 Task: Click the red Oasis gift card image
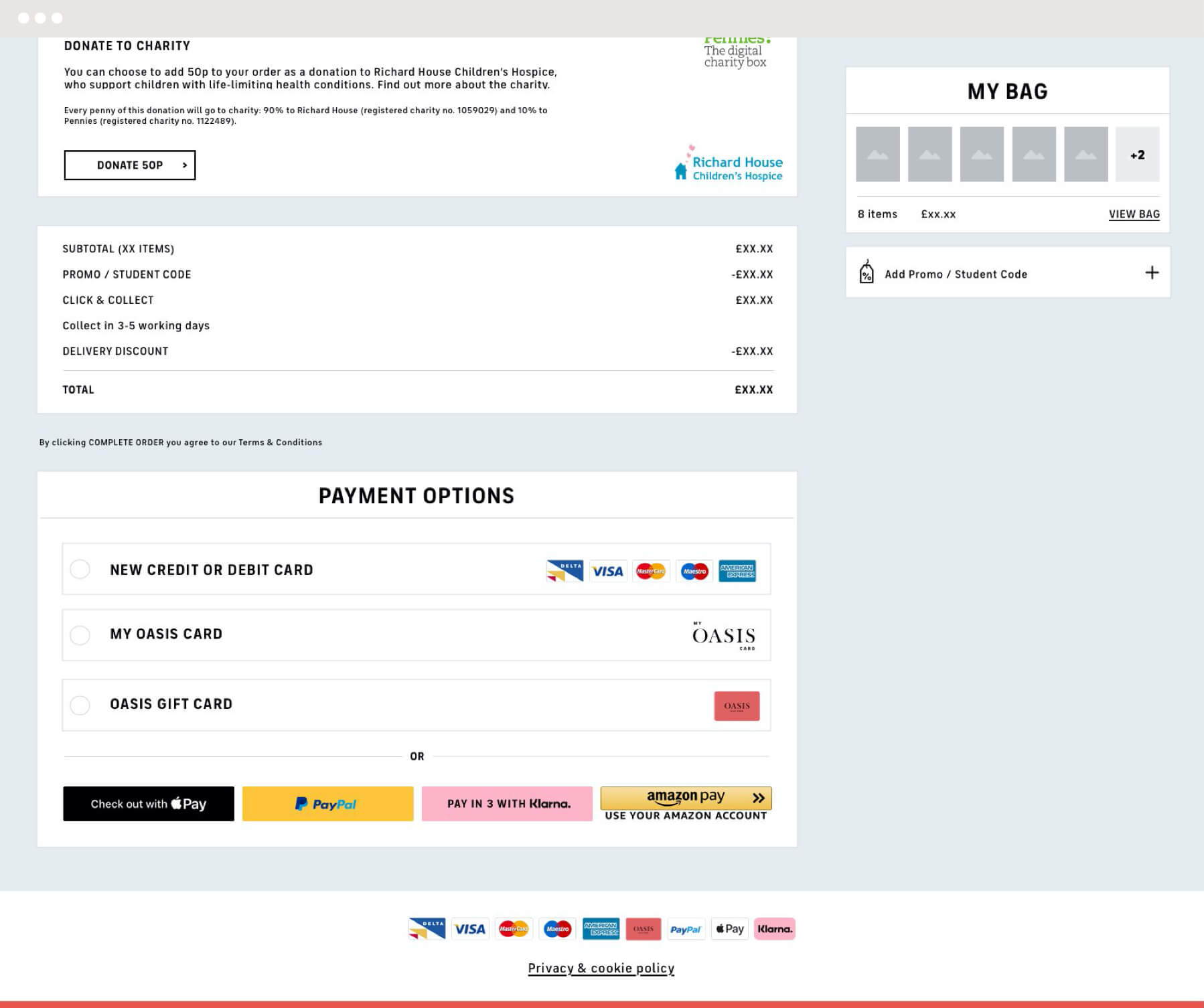(737, 705)
